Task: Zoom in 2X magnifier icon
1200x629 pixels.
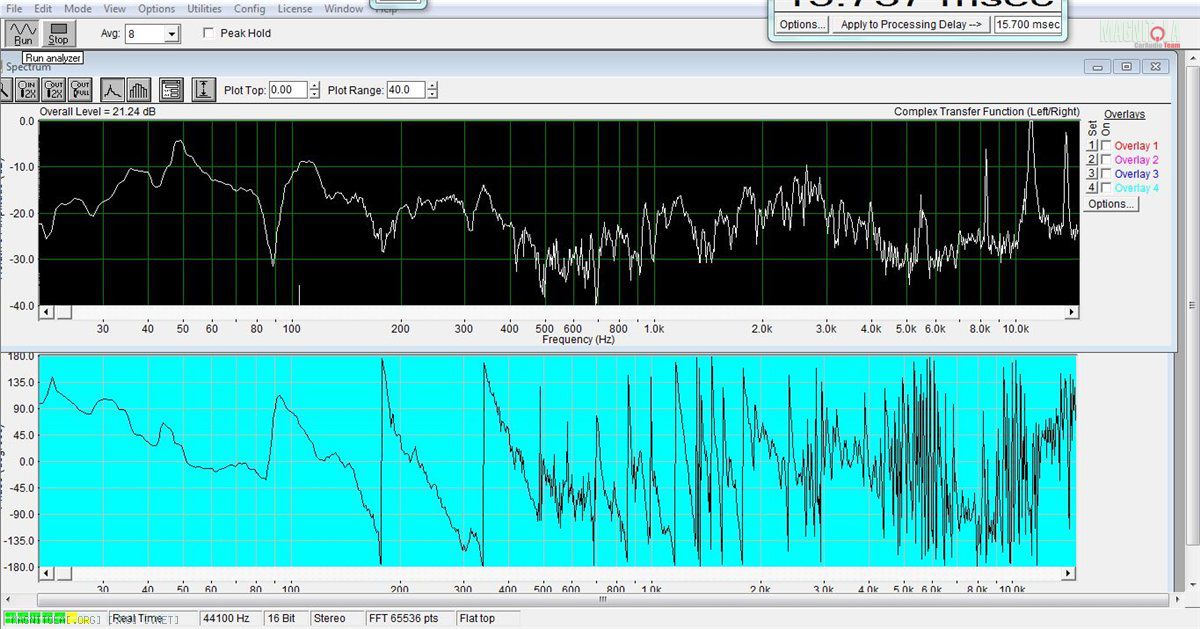Action: click(26, 90)
